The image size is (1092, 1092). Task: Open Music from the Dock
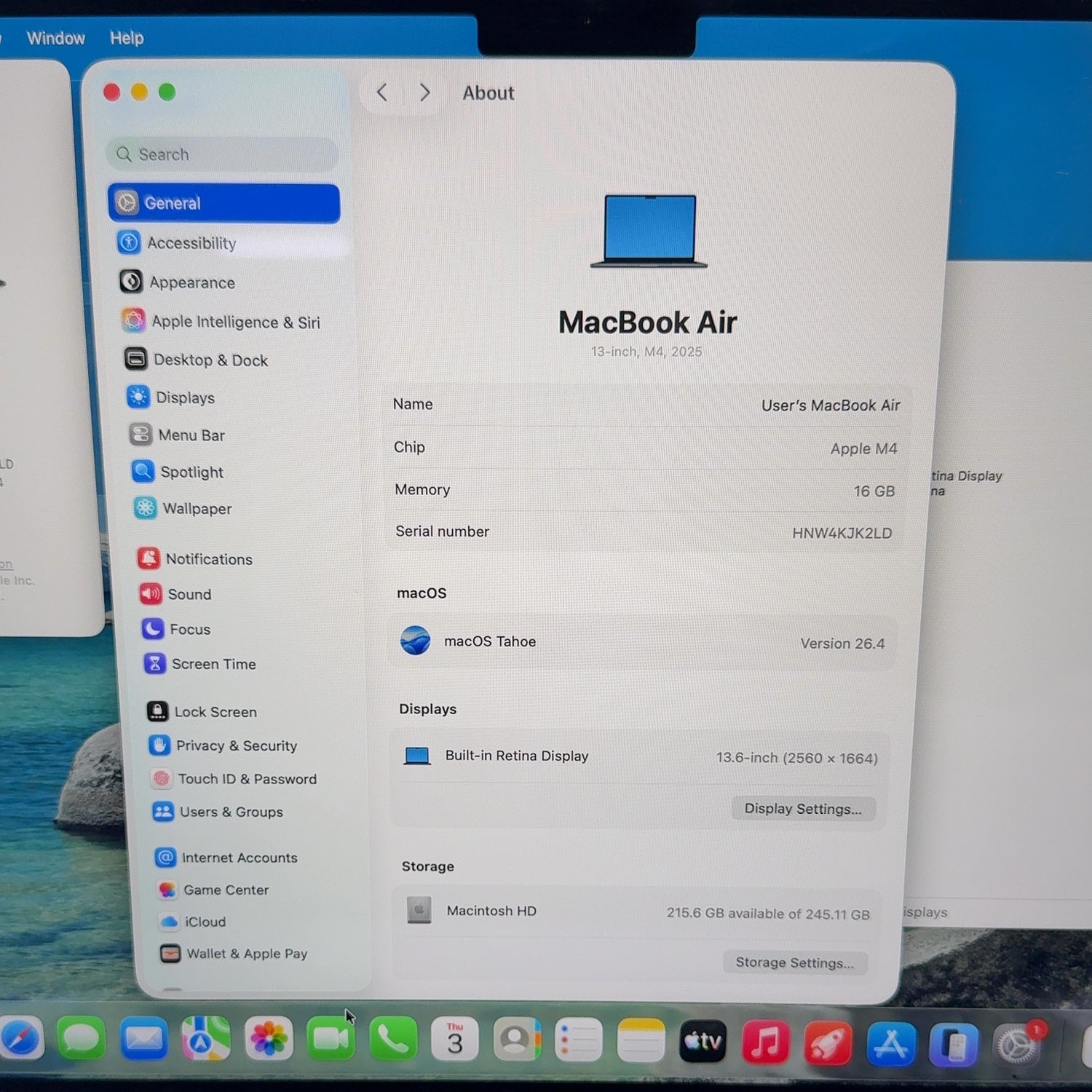point(766,1043)
